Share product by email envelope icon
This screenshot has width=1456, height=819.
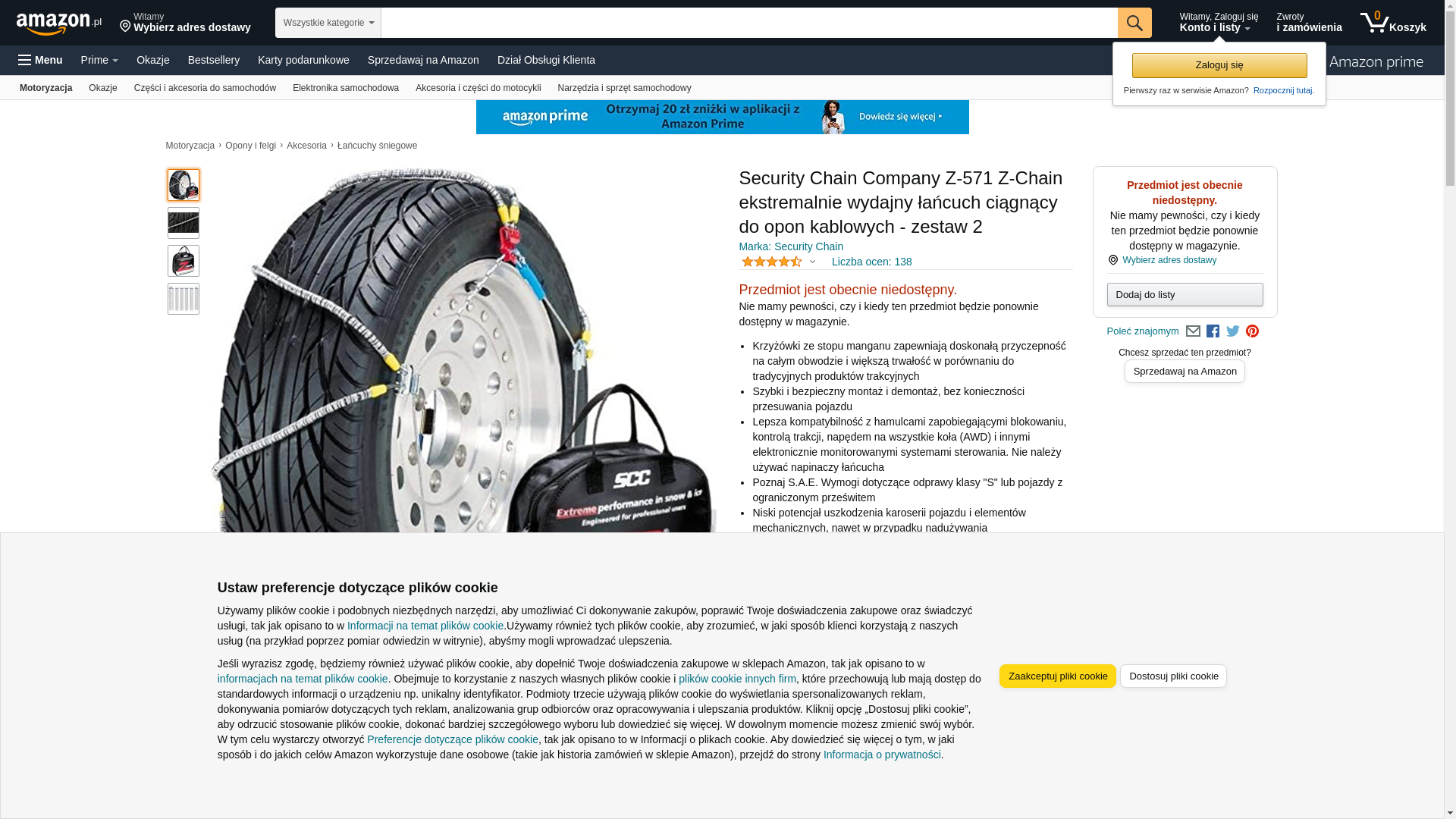[x=1193, y=331]
